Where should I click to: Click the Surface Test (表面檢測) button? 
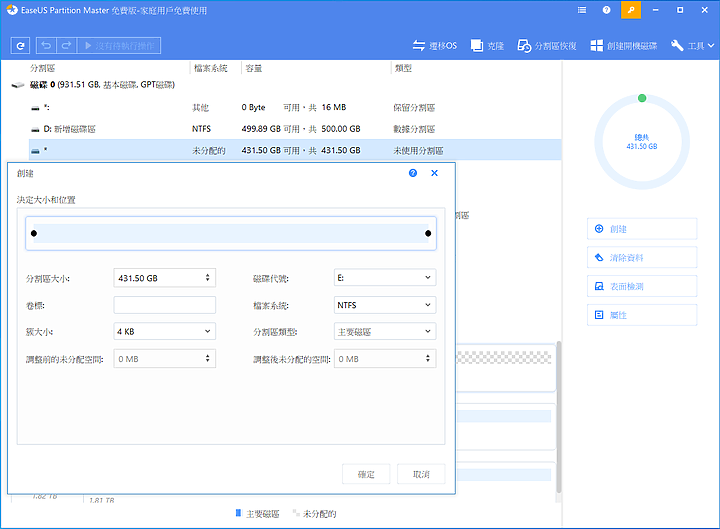point(642,286)
